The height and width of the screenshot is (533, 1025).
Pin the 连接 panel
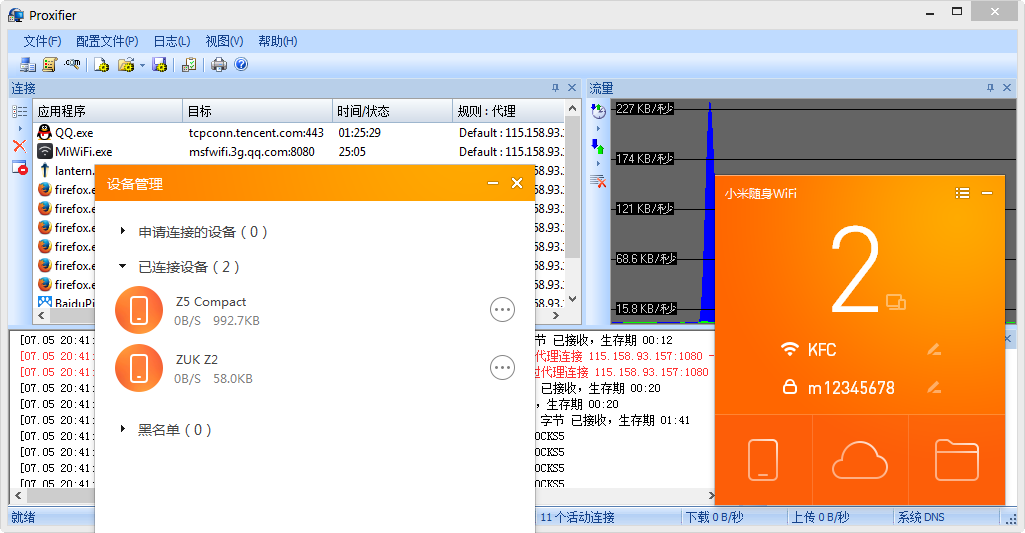(x=556, y=88)
